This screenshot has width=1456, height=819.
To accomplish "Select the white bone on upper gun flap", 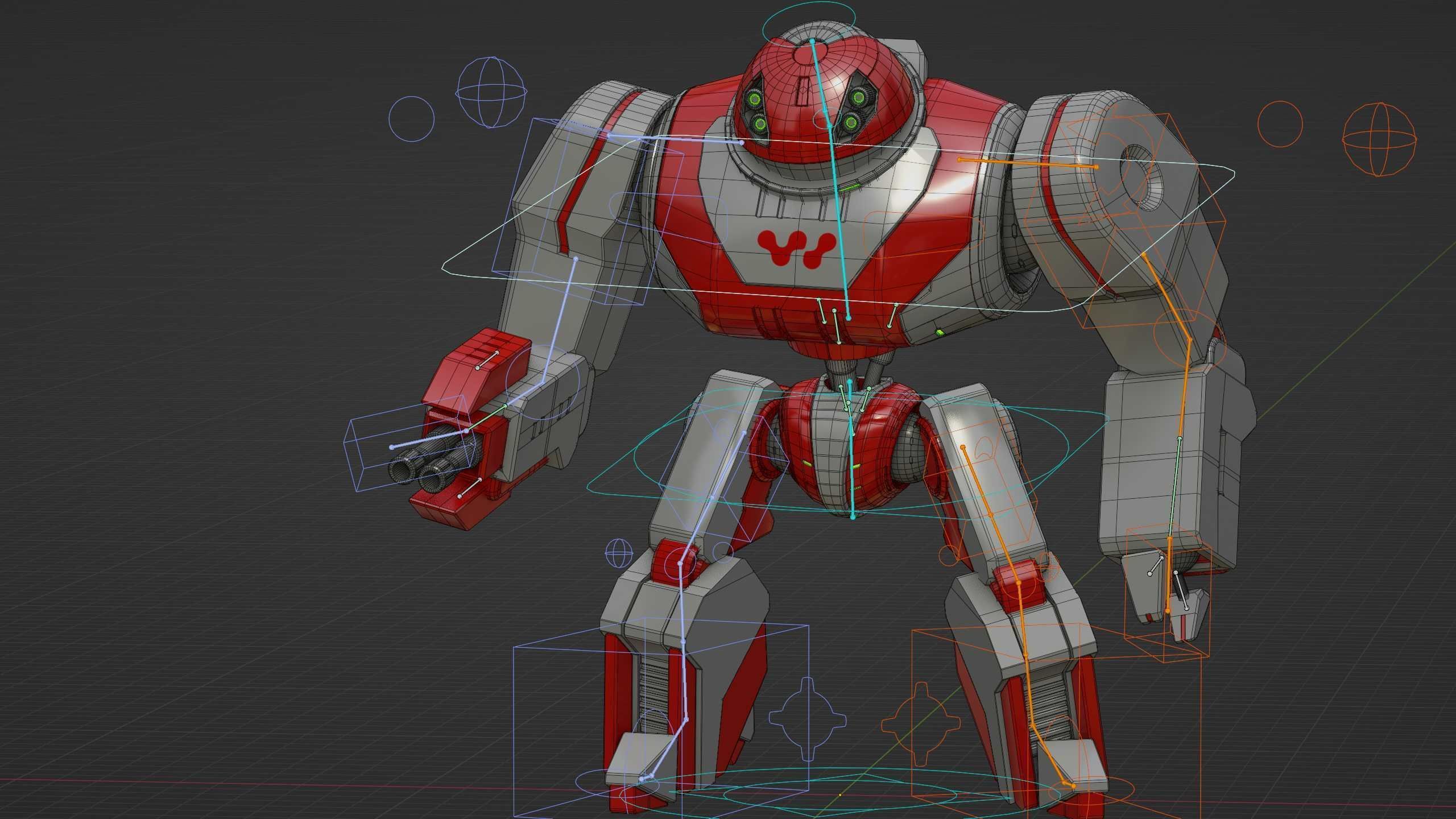I will pyautogui.click(x=487, y=361).
